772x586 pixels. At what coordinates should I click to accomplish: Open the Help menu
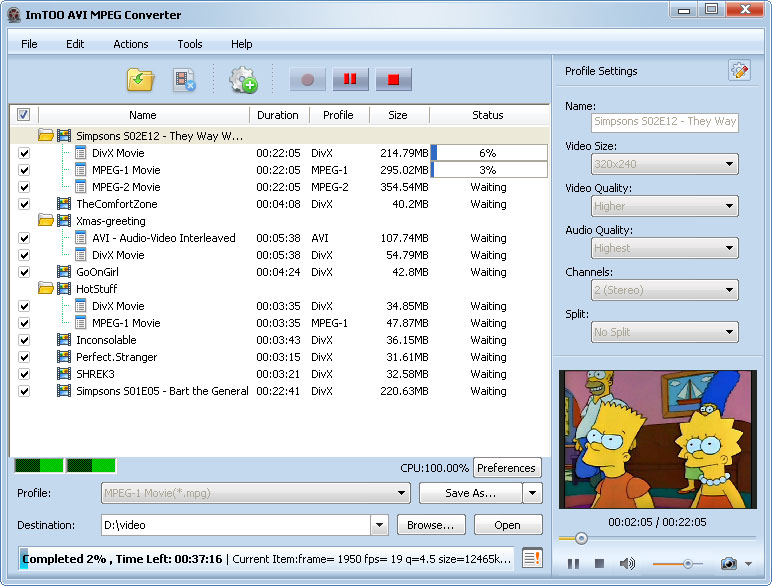tap(241, 44)
